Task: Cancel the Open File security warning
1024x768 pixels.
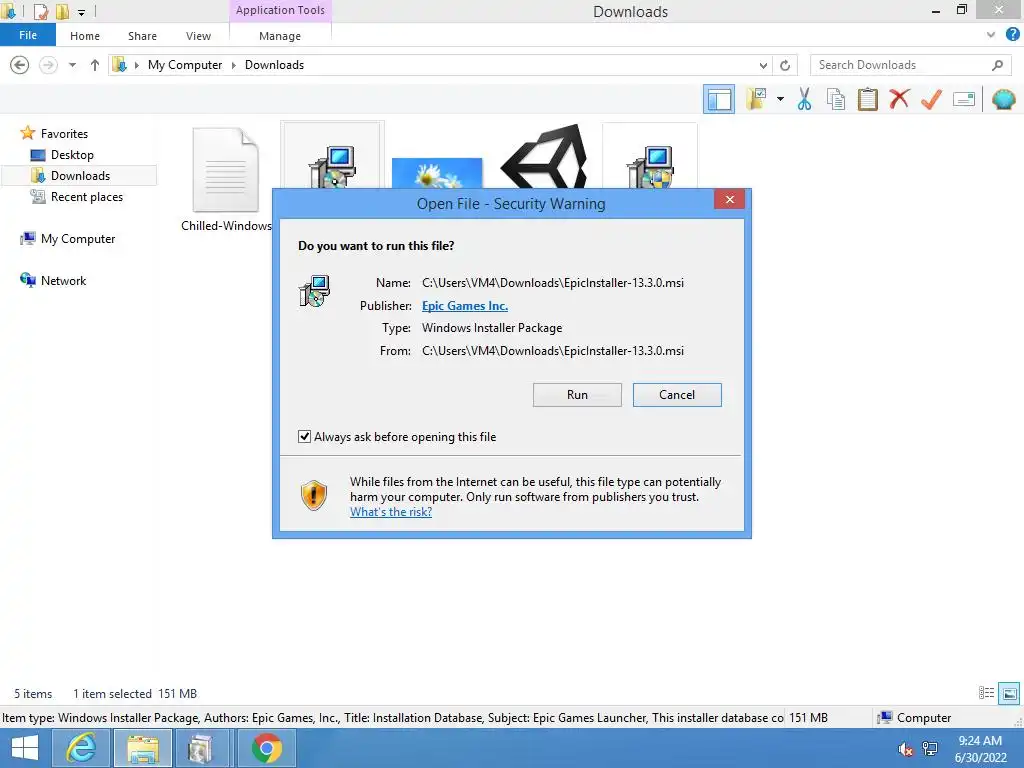Action: 677,394
